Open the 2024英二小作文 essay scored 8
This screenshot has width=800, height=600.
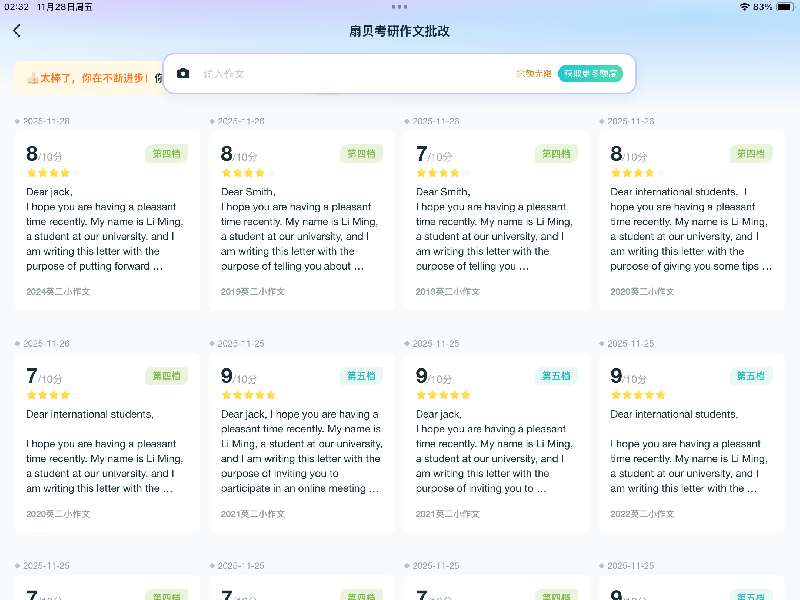[106, 230]
